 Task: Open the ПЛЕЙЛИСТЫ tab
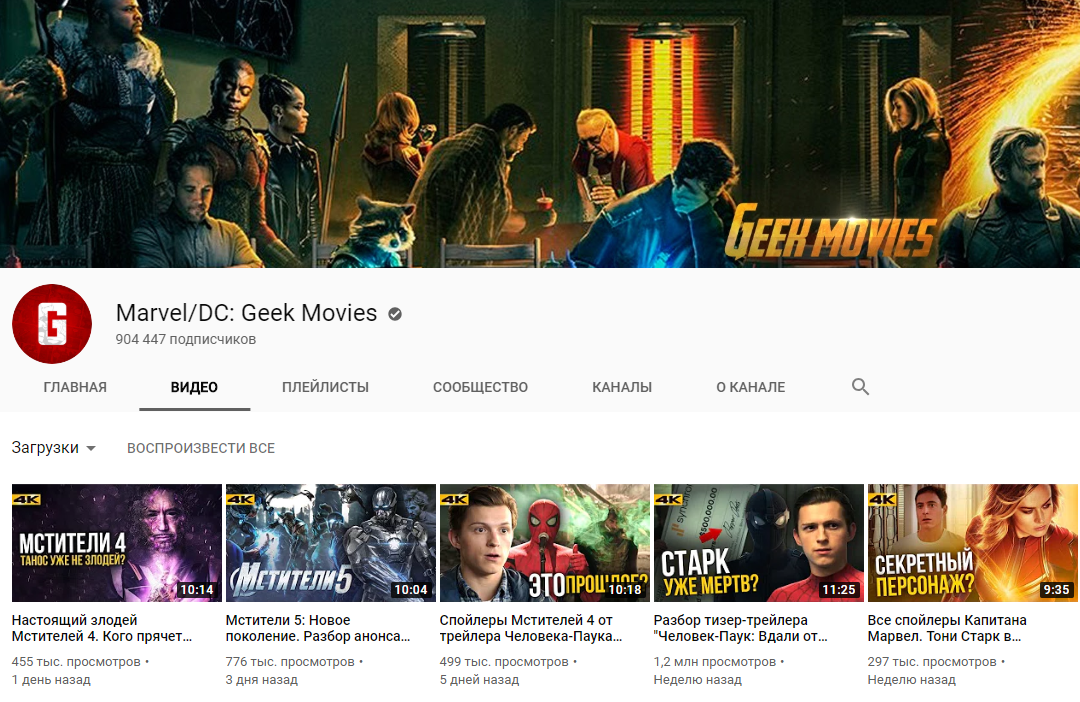[x=325, y=387]
